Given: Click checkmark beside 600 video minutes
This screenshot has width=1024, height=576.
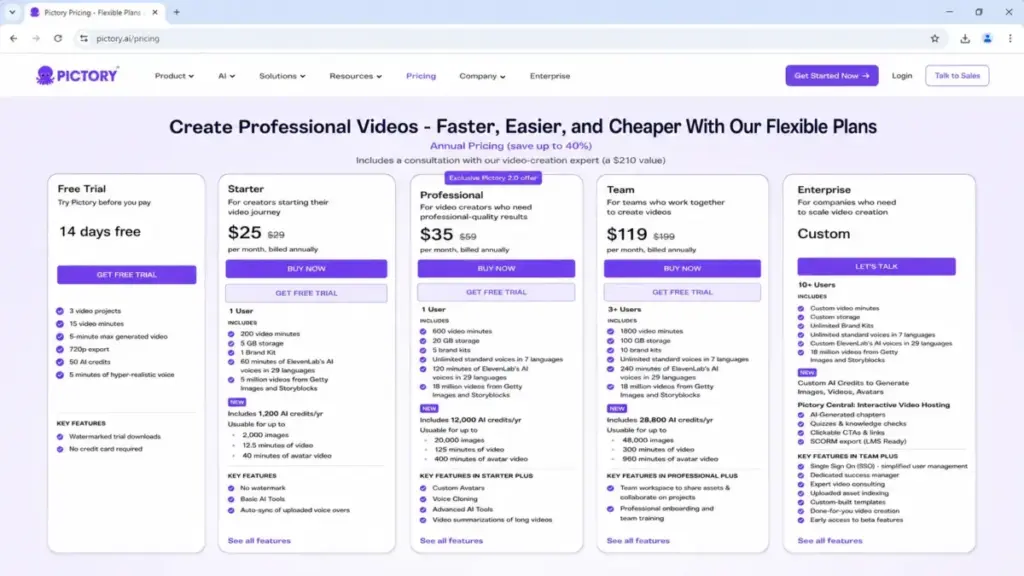Looking at the screenshot, I should [x=423, y=331].
